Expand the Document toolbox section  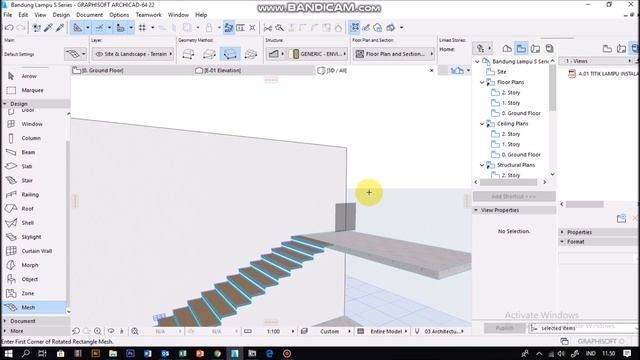coord(22,321)
